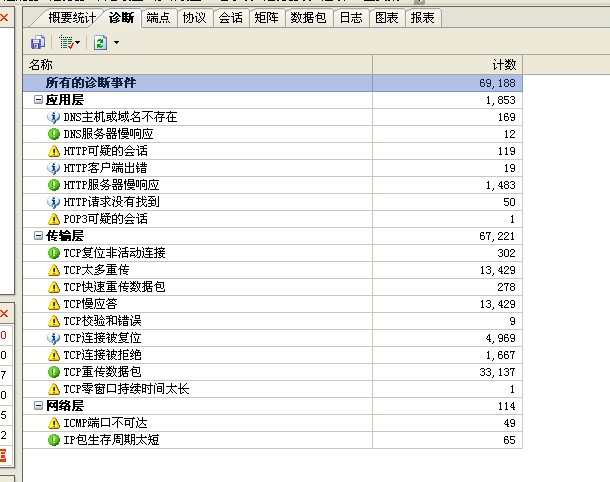Image resolution: width=610 pixels, height=482 pixels.
Task: Click warning icon of TCP校验和错误
Action: tap(53, 321)
